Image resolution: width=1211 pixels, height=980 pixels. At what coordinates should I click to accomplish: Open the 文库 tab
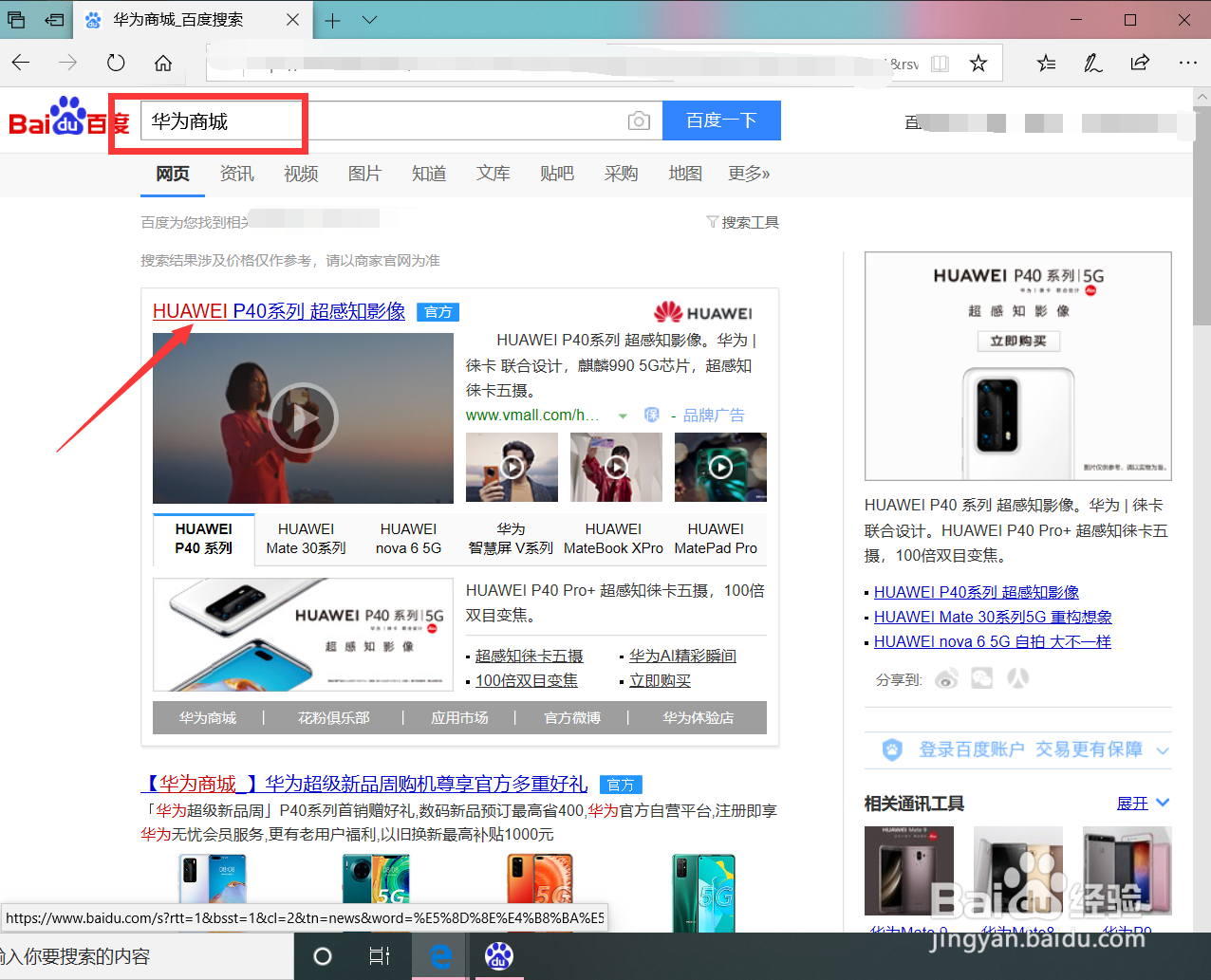[494, 174]
